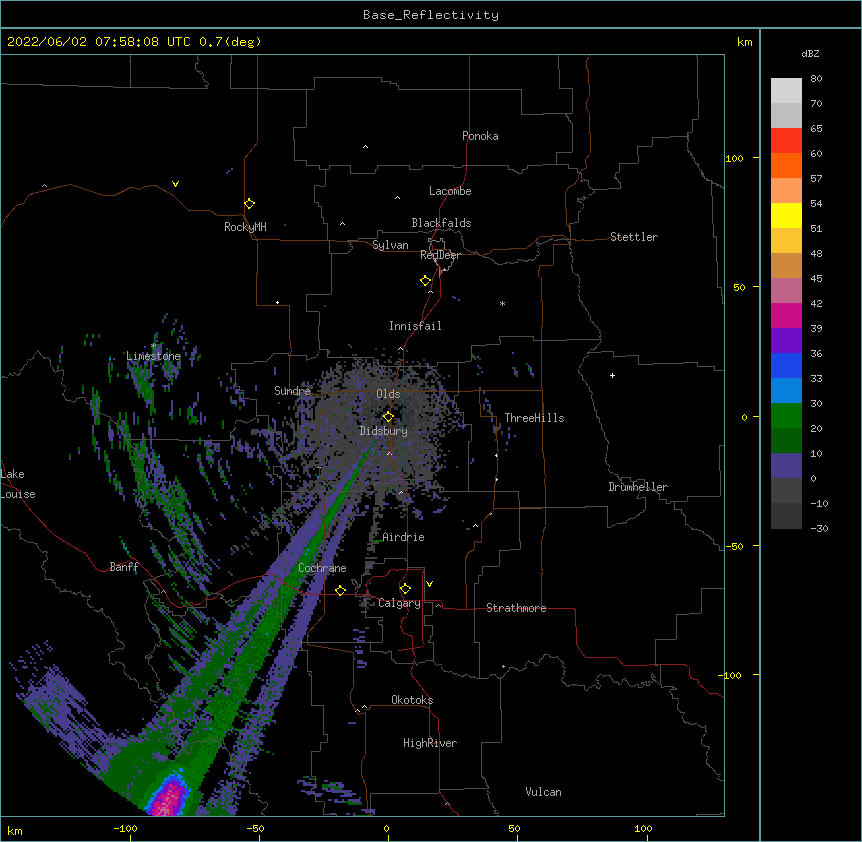Image resolution: width=862 pixels, height=842 pixels.
Task: Click the Airdrie city label
Action: (x=404, y=537)
